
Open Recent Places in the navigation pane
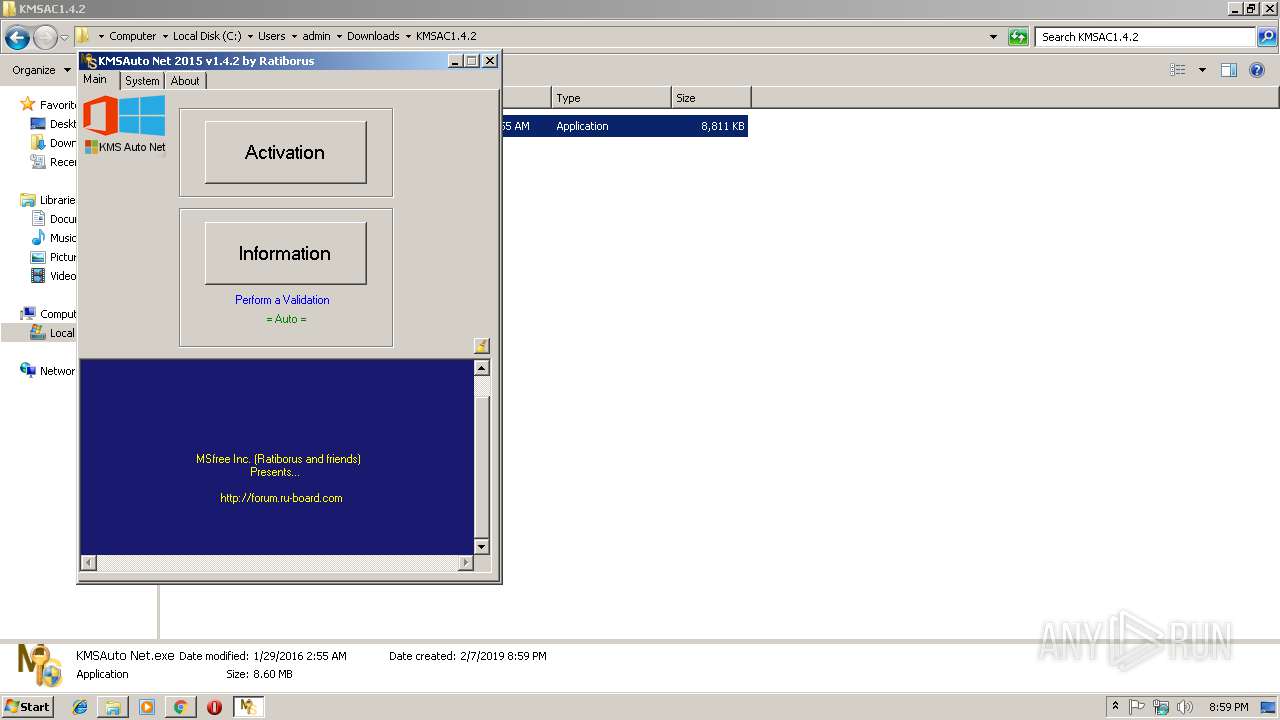point(54,162)
